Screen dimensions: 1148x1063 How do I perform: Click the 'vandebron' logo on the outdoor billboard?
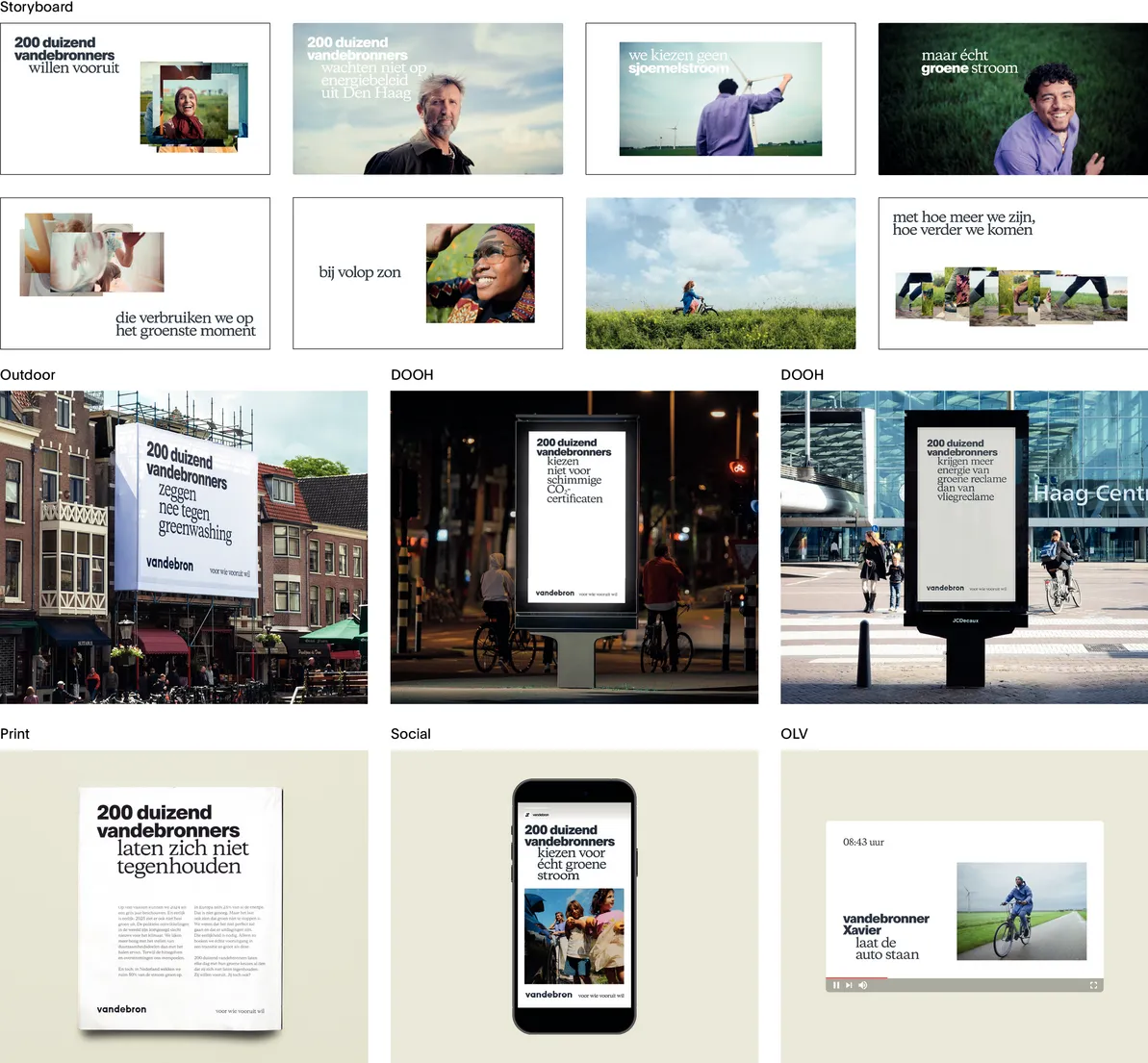tap(170, 563)
